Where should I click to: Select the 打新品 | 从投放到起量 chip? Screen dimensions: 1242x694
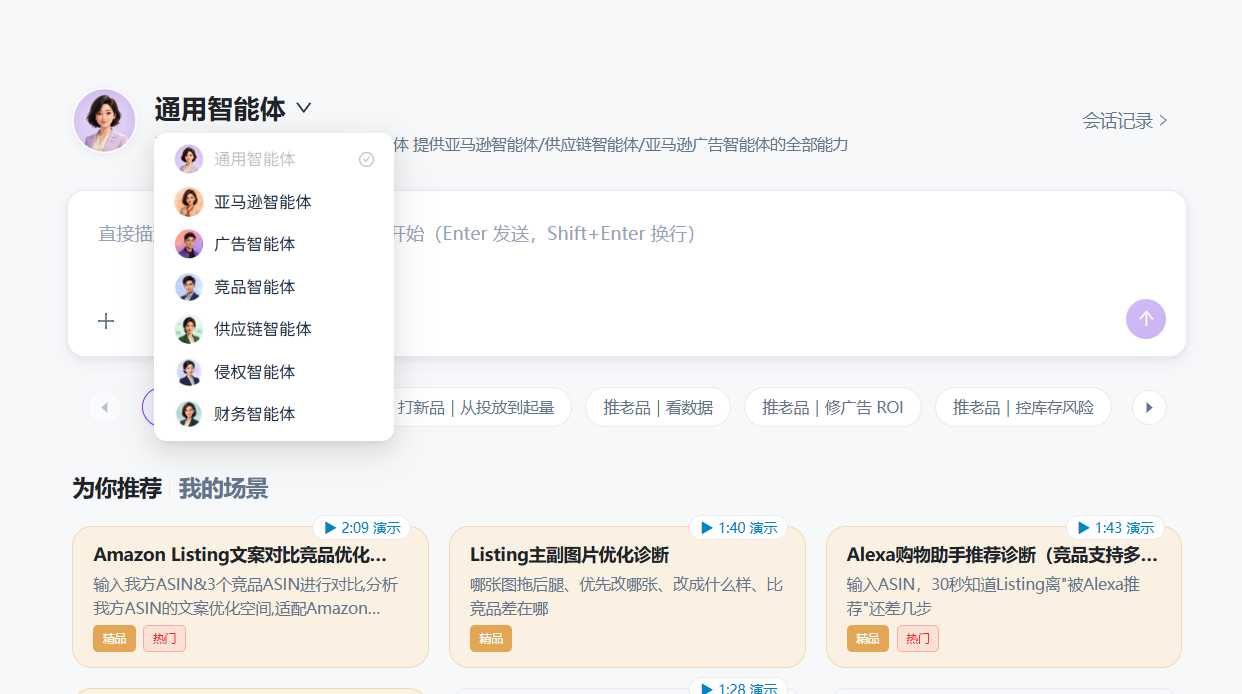pos(476,407)
